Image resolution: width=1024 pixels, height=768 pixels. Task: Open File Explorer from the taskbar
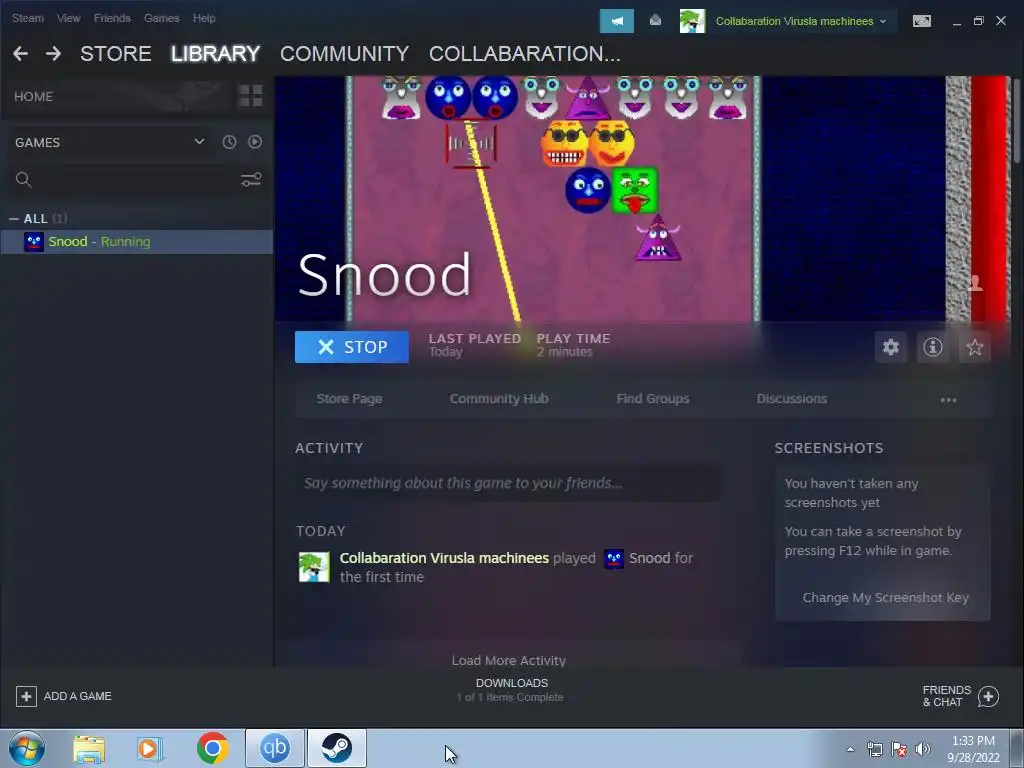[89, 748]
